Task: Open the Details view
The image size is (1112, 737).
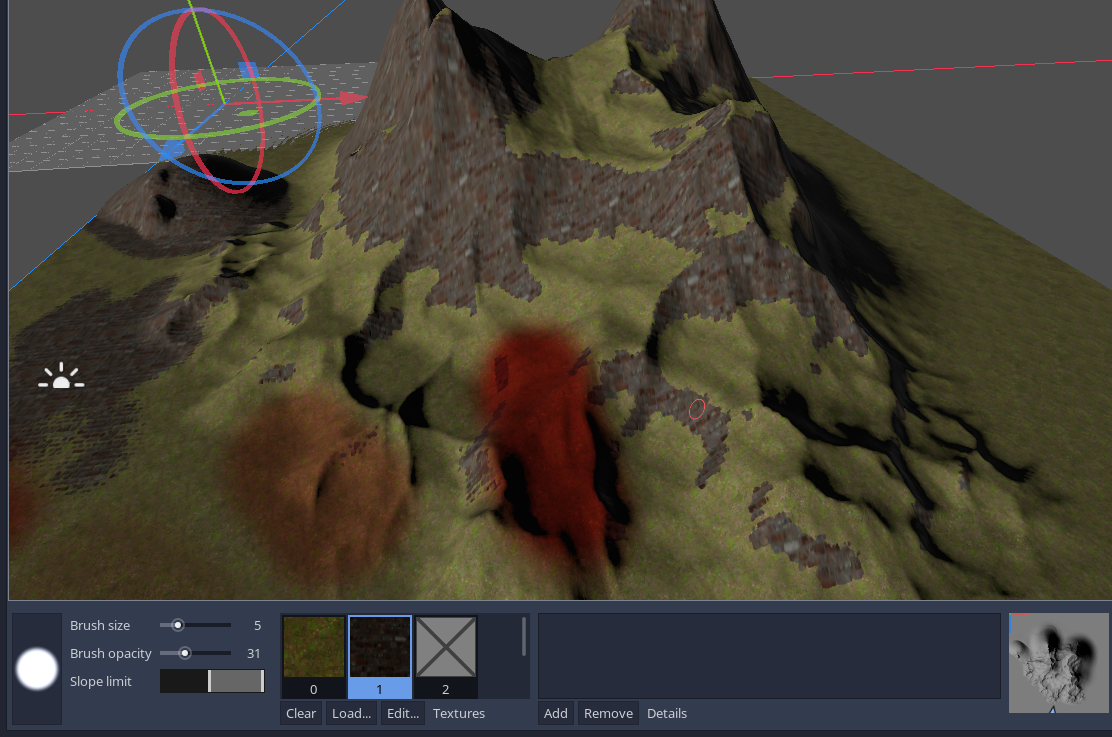Action: coord(666,713)
